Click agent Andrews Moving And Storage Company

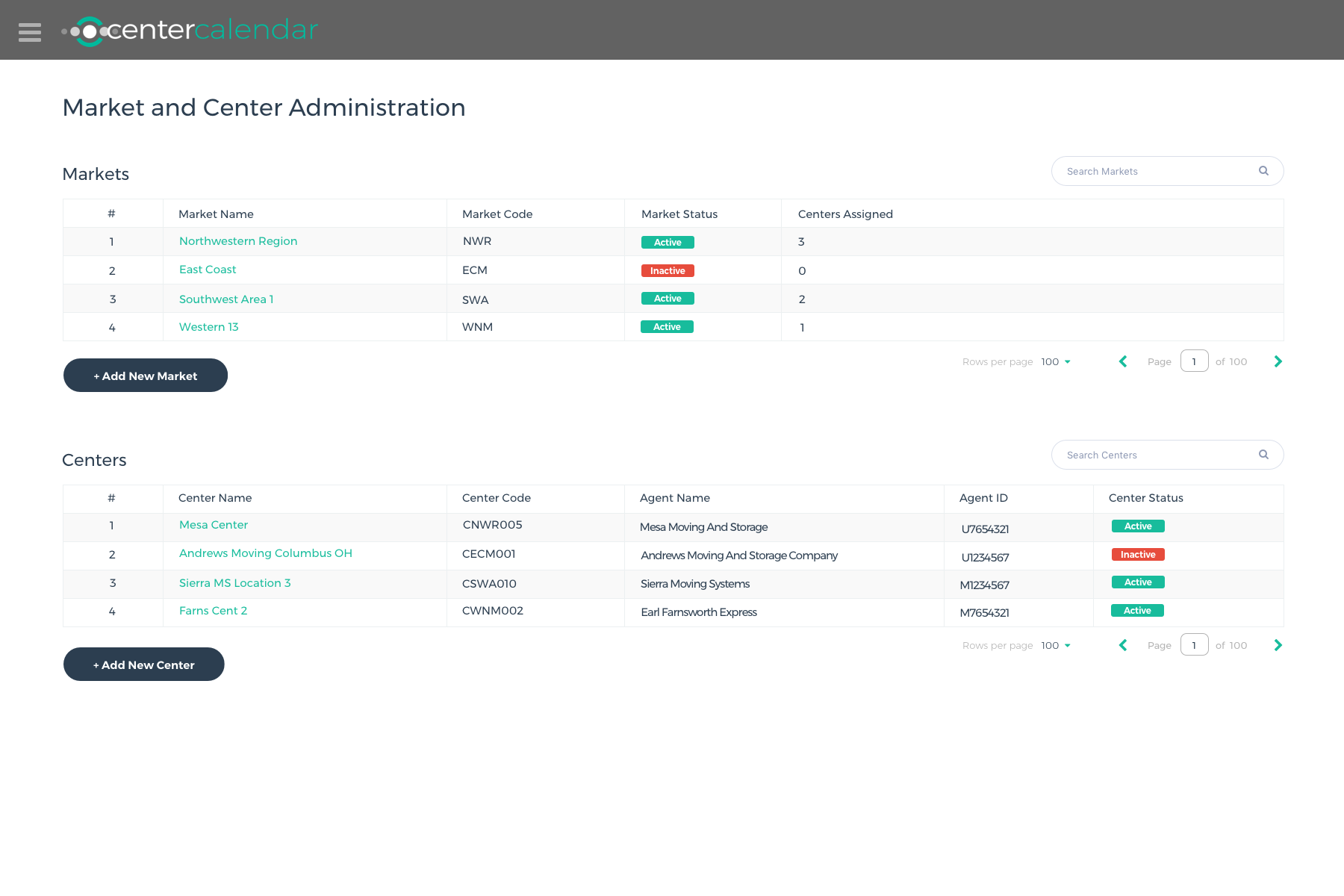coord(739,556)
